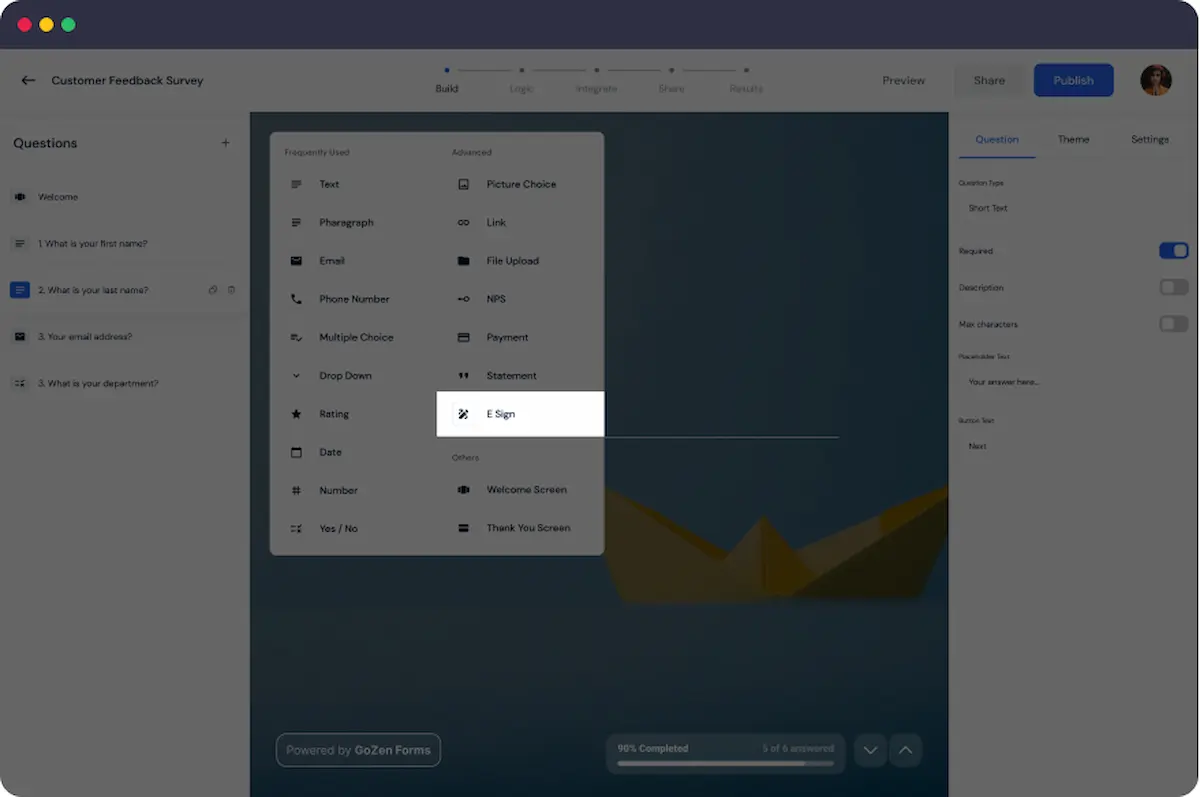Add a new question with plus icon
The width and height of the screenshot is (1200, 797).
pyautogui.click(x=225, y=143)
